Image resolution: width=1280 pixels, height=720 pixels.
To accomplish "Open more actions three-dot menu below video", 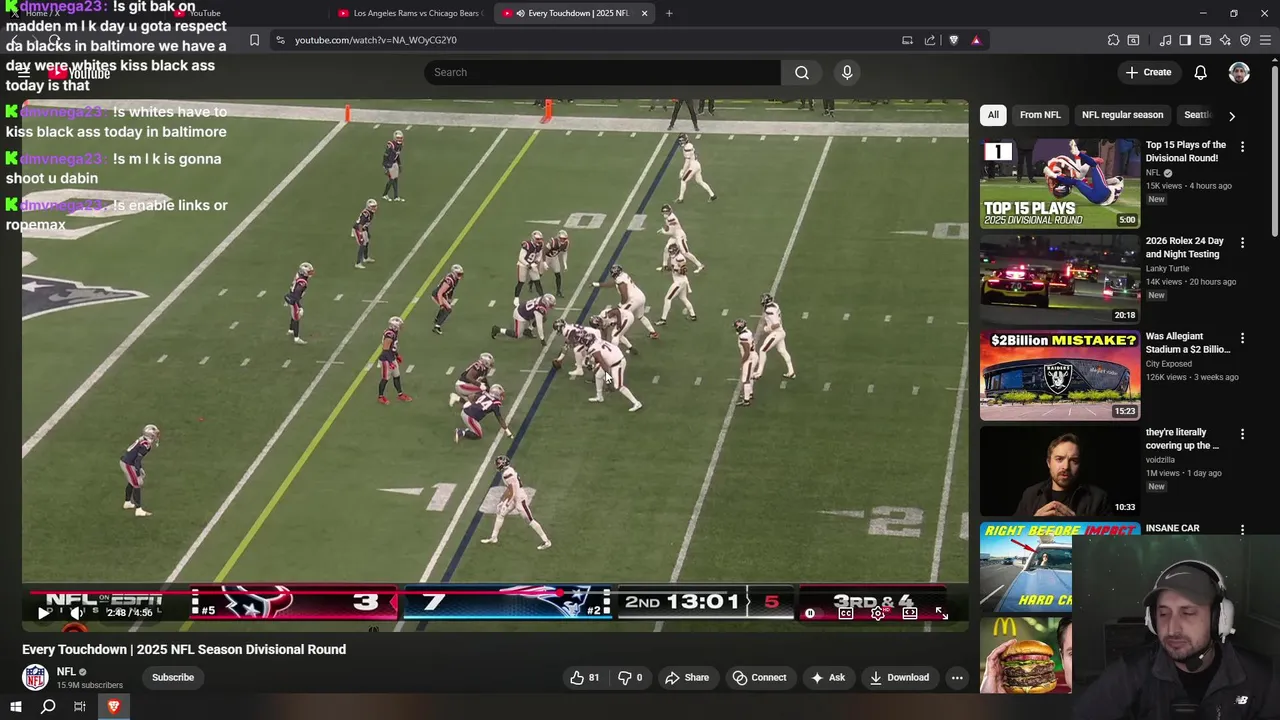I will 957,677.
